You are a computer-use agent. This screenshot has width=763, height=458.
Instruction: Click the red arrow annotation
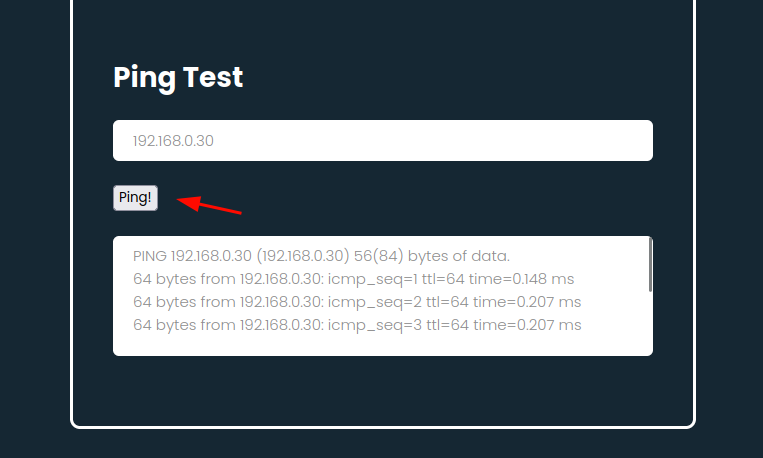tap(209, 204)
